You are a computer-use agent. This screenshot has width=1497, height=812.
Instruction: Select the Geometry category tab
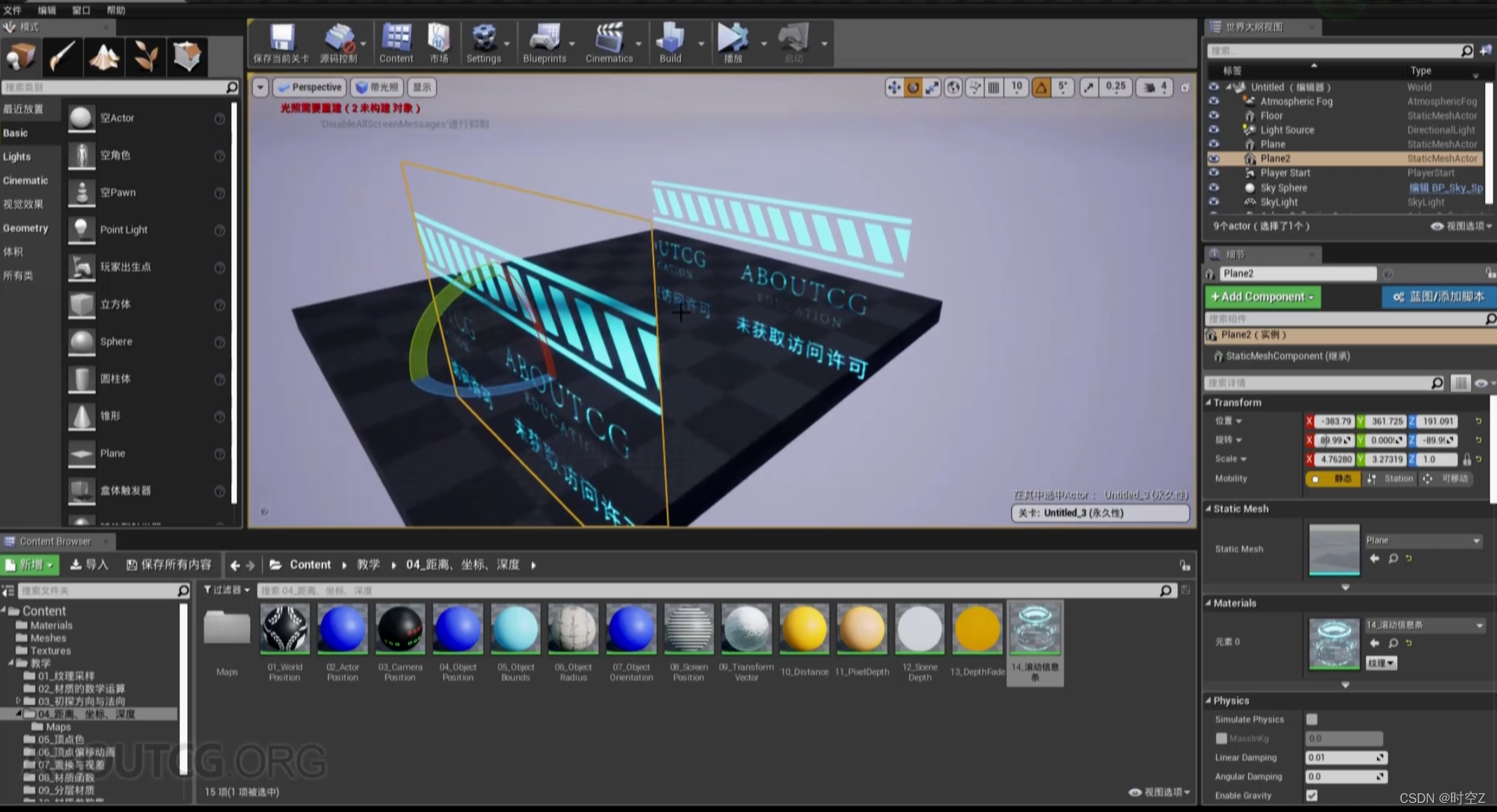pyautogui.click(x=25, y=228)
